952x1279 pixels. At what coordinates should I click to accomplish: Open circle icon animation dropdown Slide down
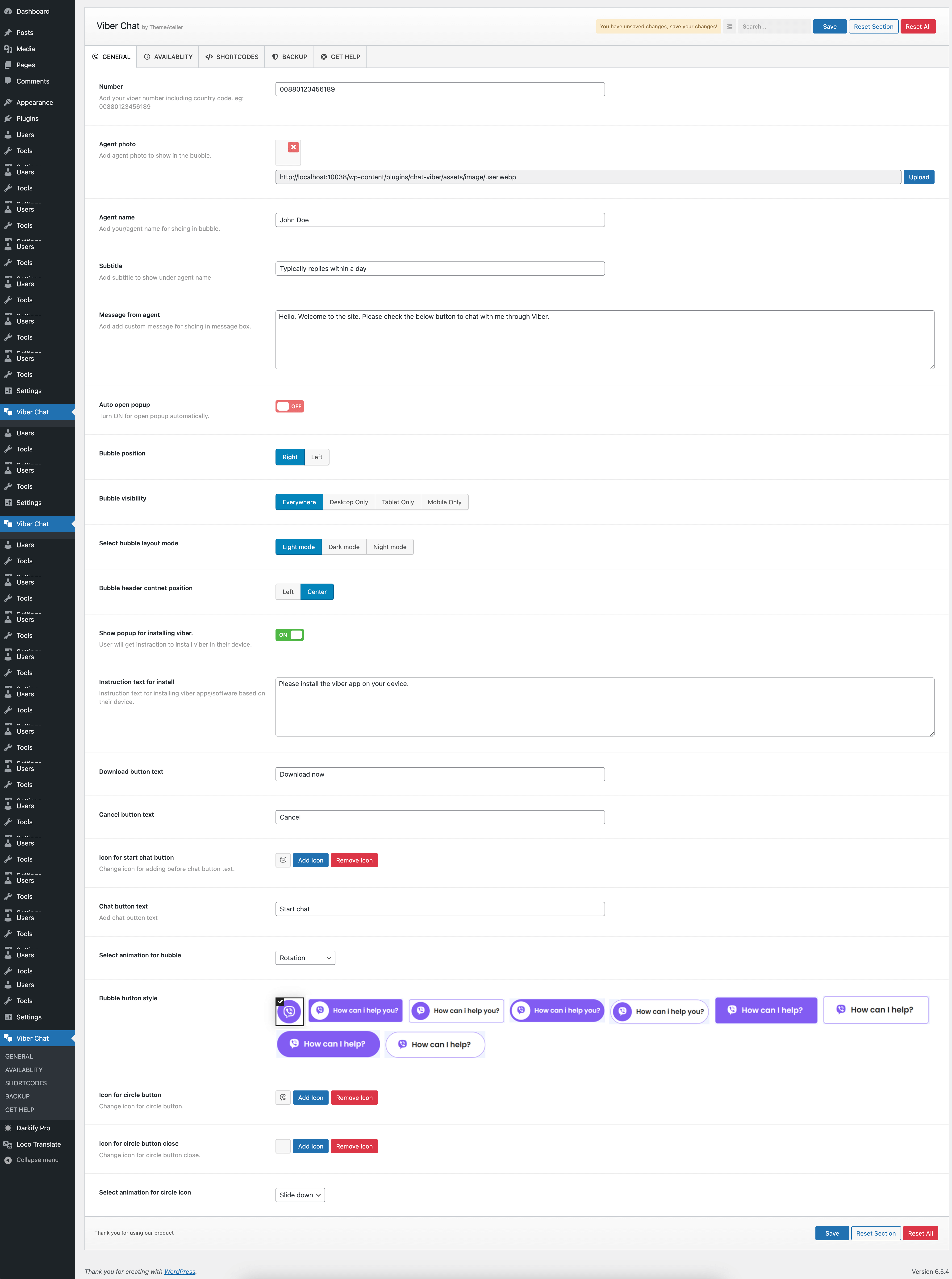(300, 1195)
